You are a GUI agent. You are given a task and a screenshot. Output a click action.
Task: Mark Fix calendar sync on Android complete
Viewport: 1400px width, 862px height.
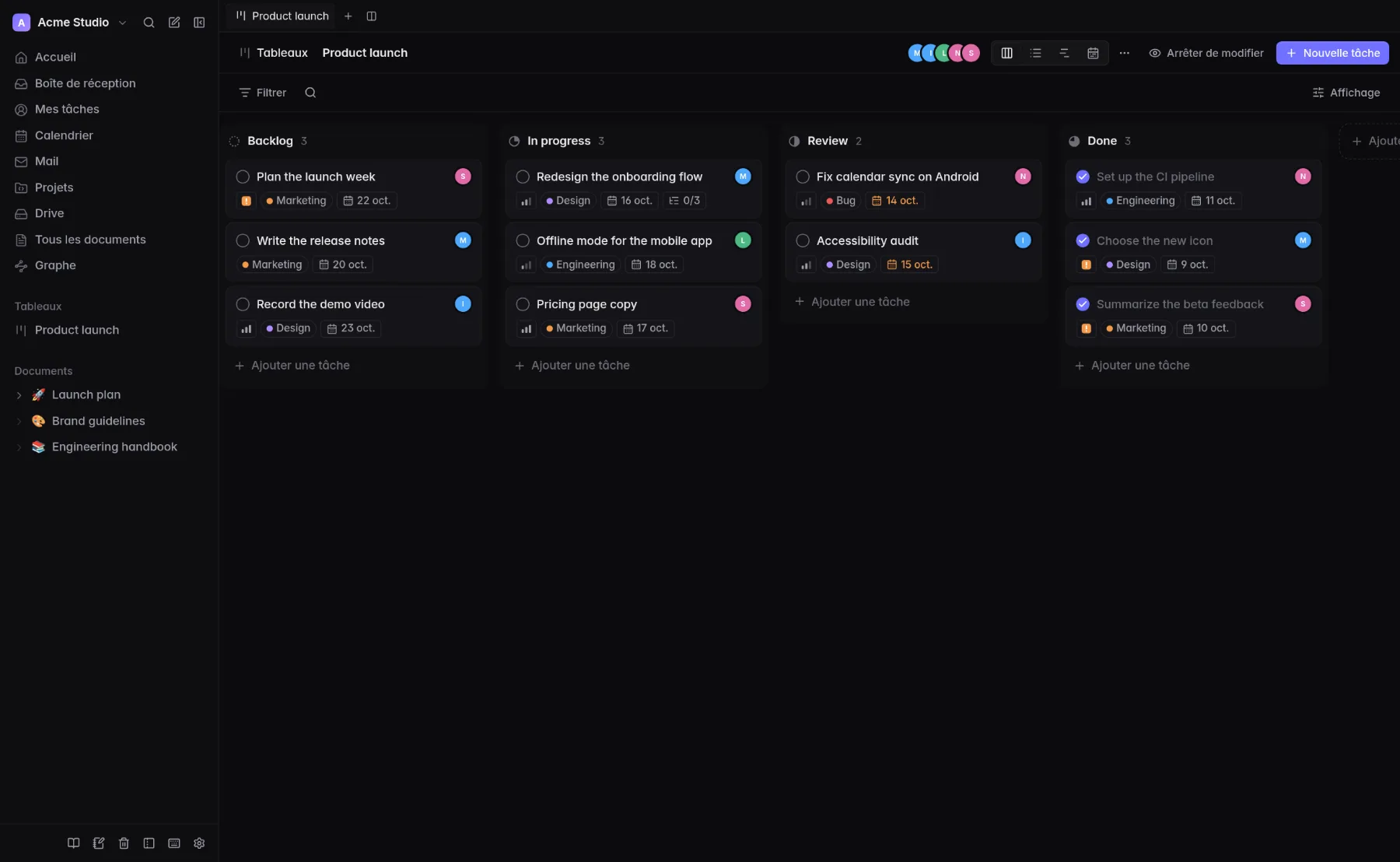(x=803, y=177)
